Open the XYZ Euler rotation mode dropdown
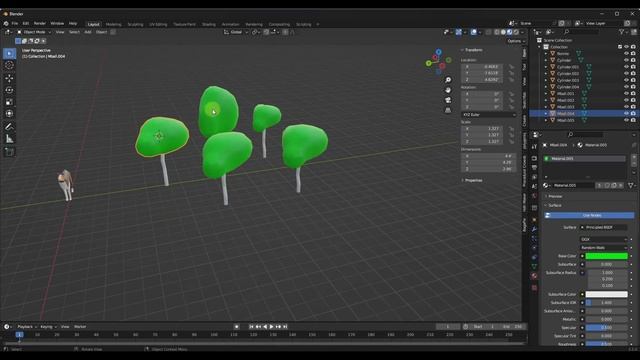 coord(489,115)
